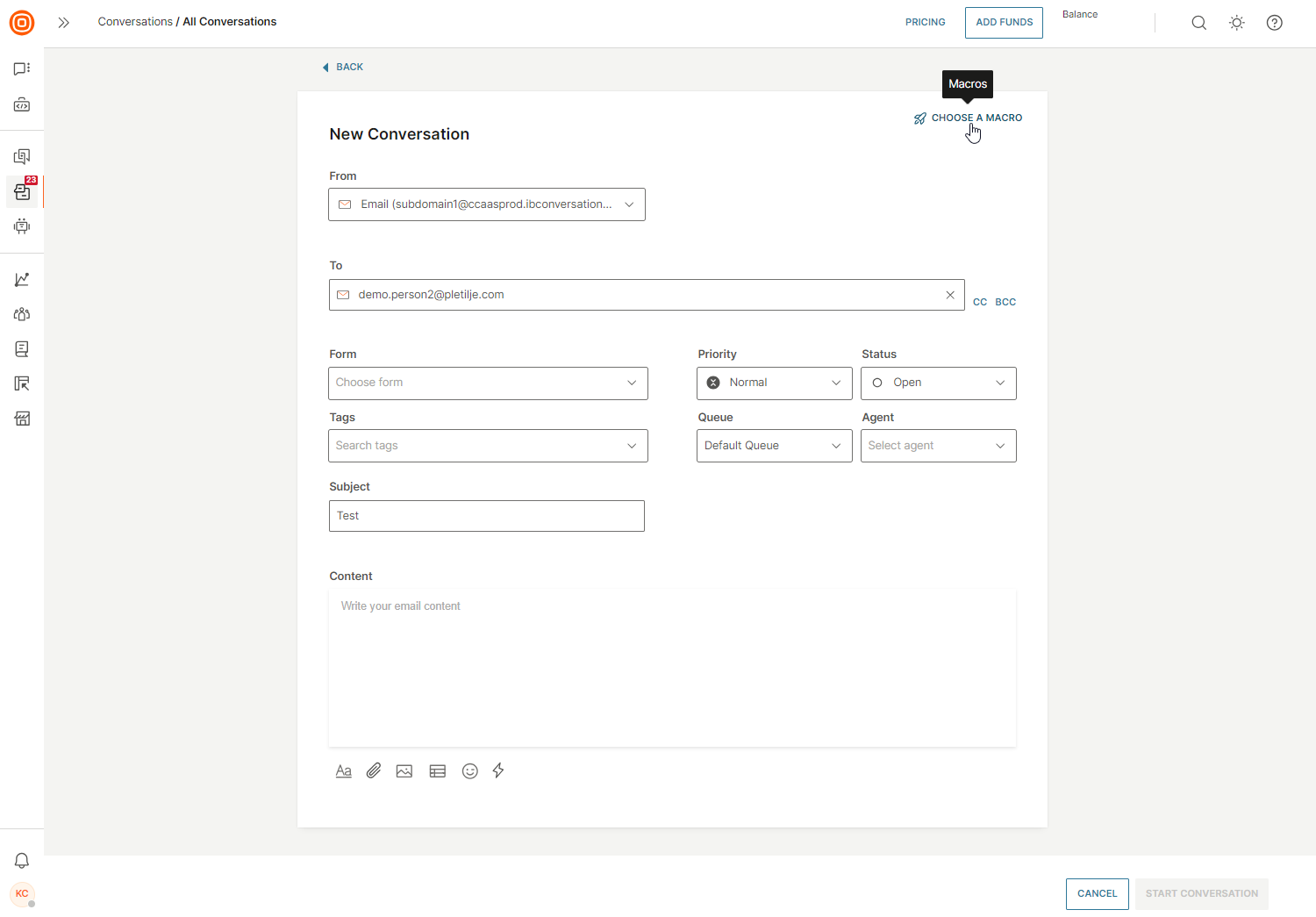Click into the Subject input field
This screenshot has width=1316, height=917.
(x=487, y=516)
